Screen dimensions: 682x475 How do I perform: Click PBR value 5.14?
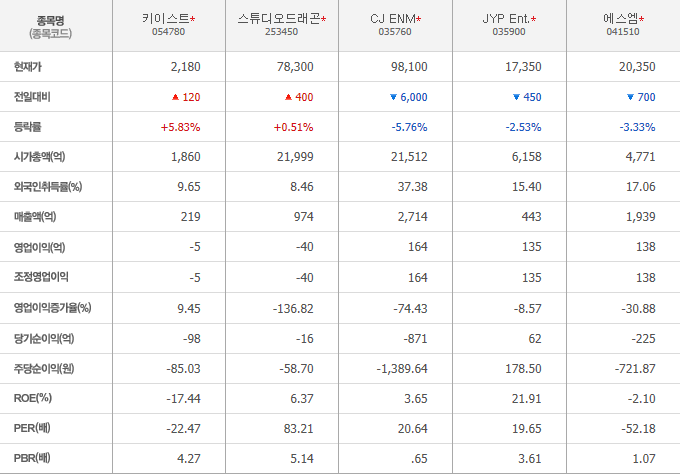click(302, 458)
